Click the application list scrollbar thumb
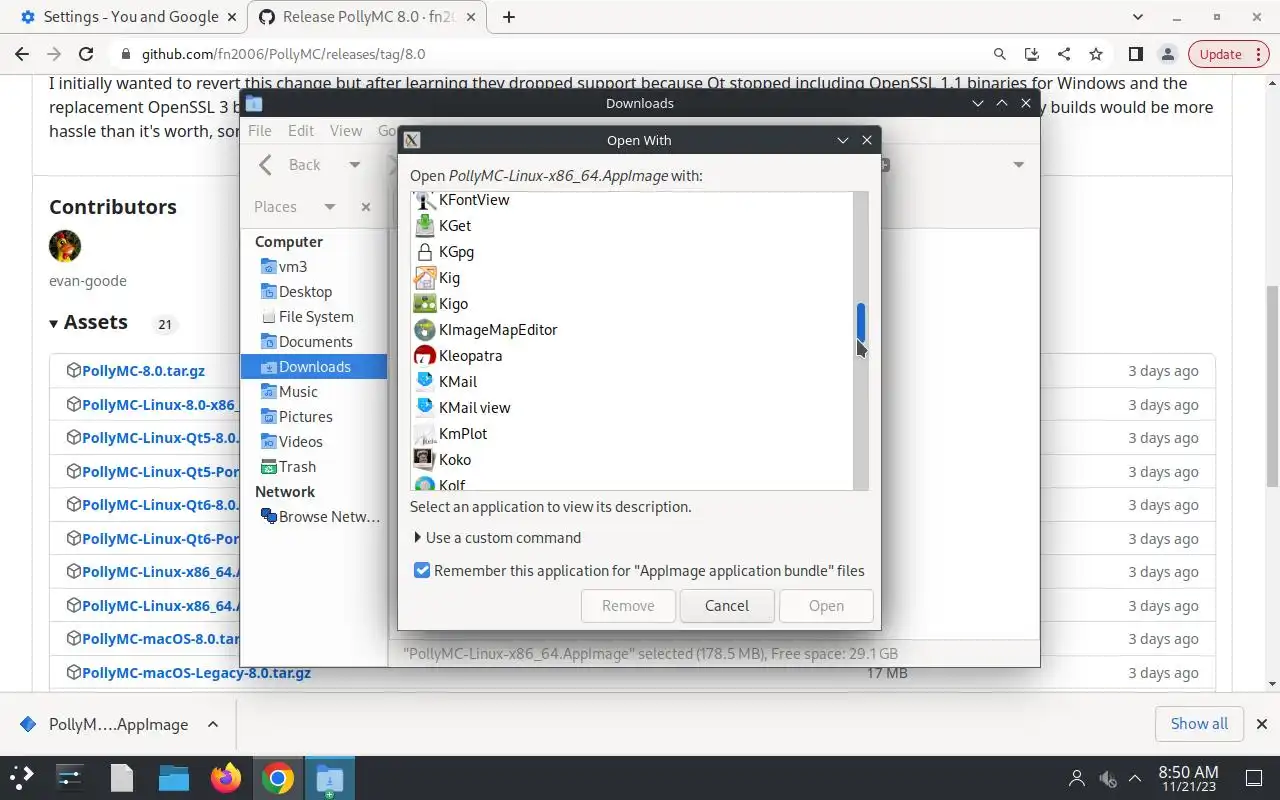Viewport: 1280px width, 800px height. point(860,322)
